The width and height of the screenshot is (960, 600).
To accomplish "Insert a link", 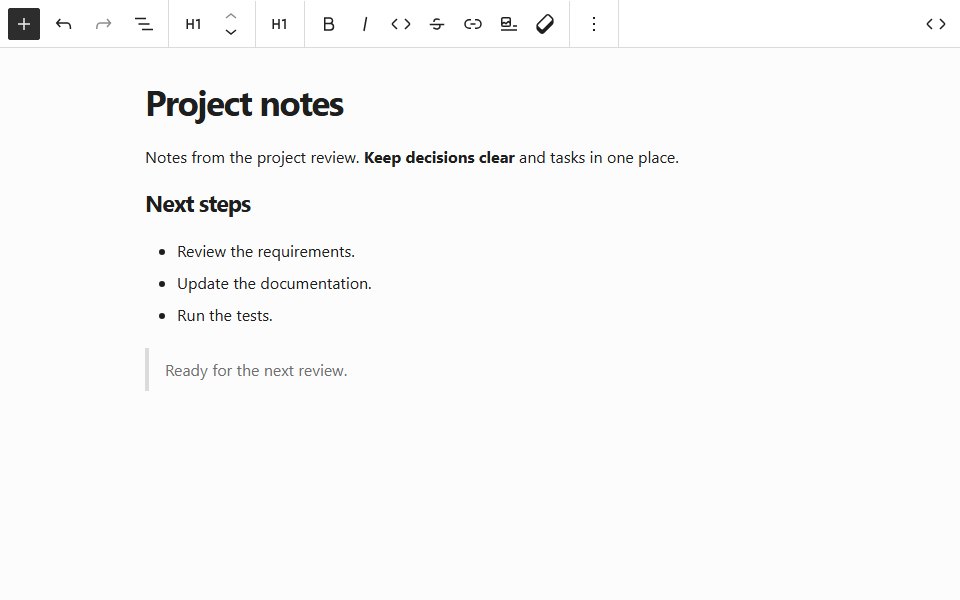I will click(473, 24).
